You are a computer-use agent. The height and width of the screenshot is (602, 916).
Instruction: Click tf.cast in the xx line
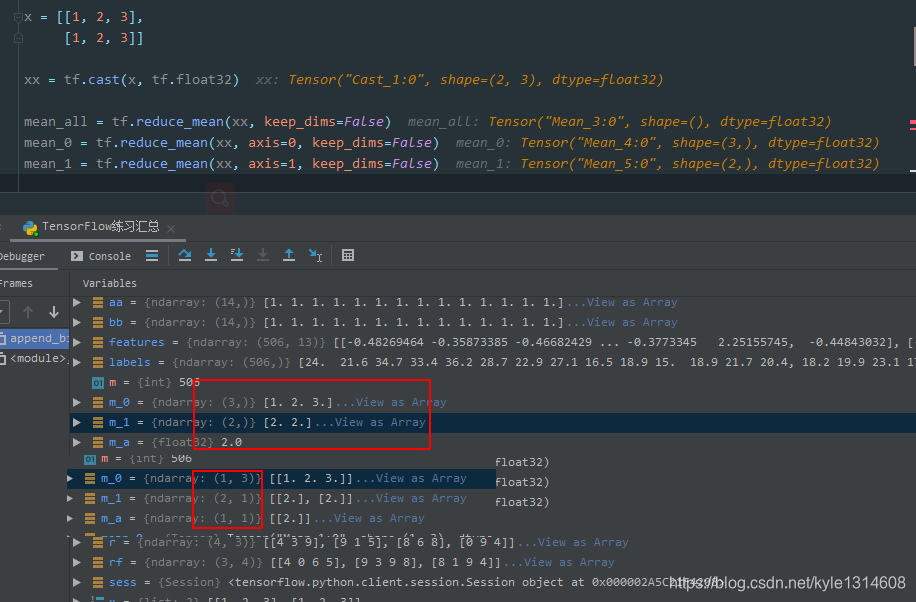pyautogui.click(x=92, y=79)
